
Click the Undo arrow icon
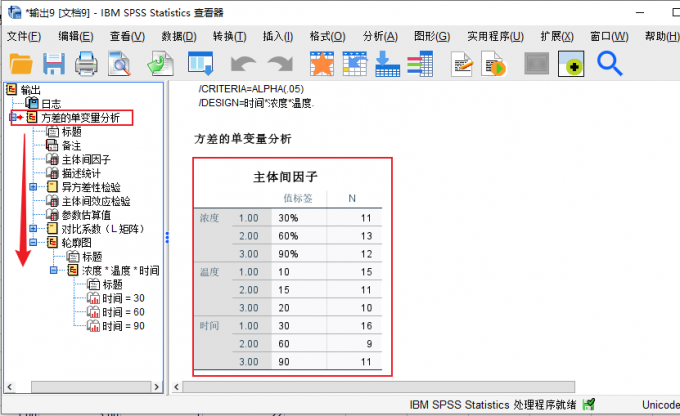point(243,64)
